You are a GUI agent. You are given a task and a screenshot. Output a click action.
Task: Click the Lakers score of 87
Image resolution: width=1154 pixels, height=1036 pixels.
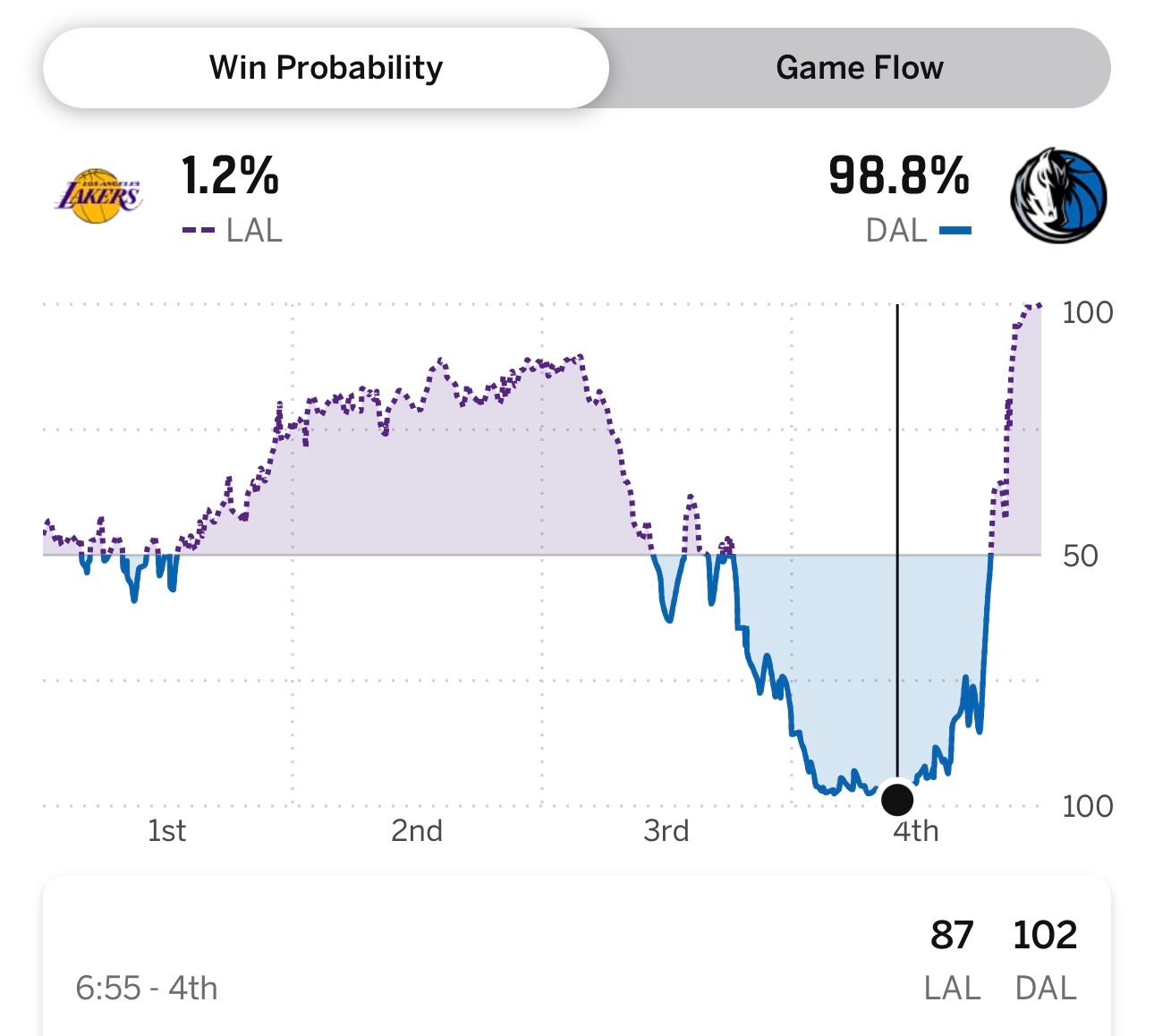click(951, 935)
